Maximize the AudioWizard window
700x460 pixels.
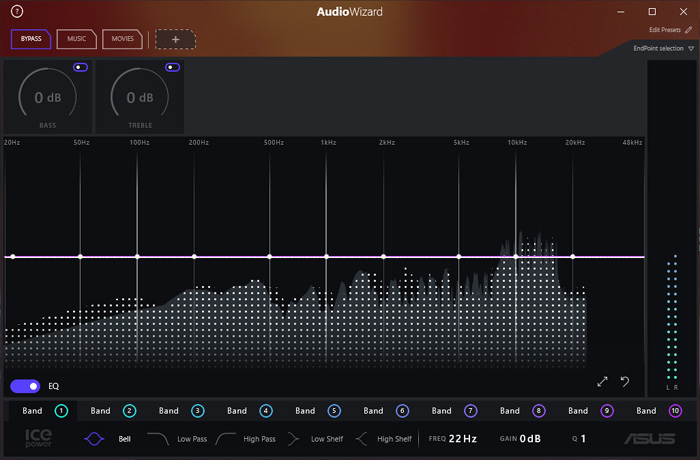coord(652,12)
